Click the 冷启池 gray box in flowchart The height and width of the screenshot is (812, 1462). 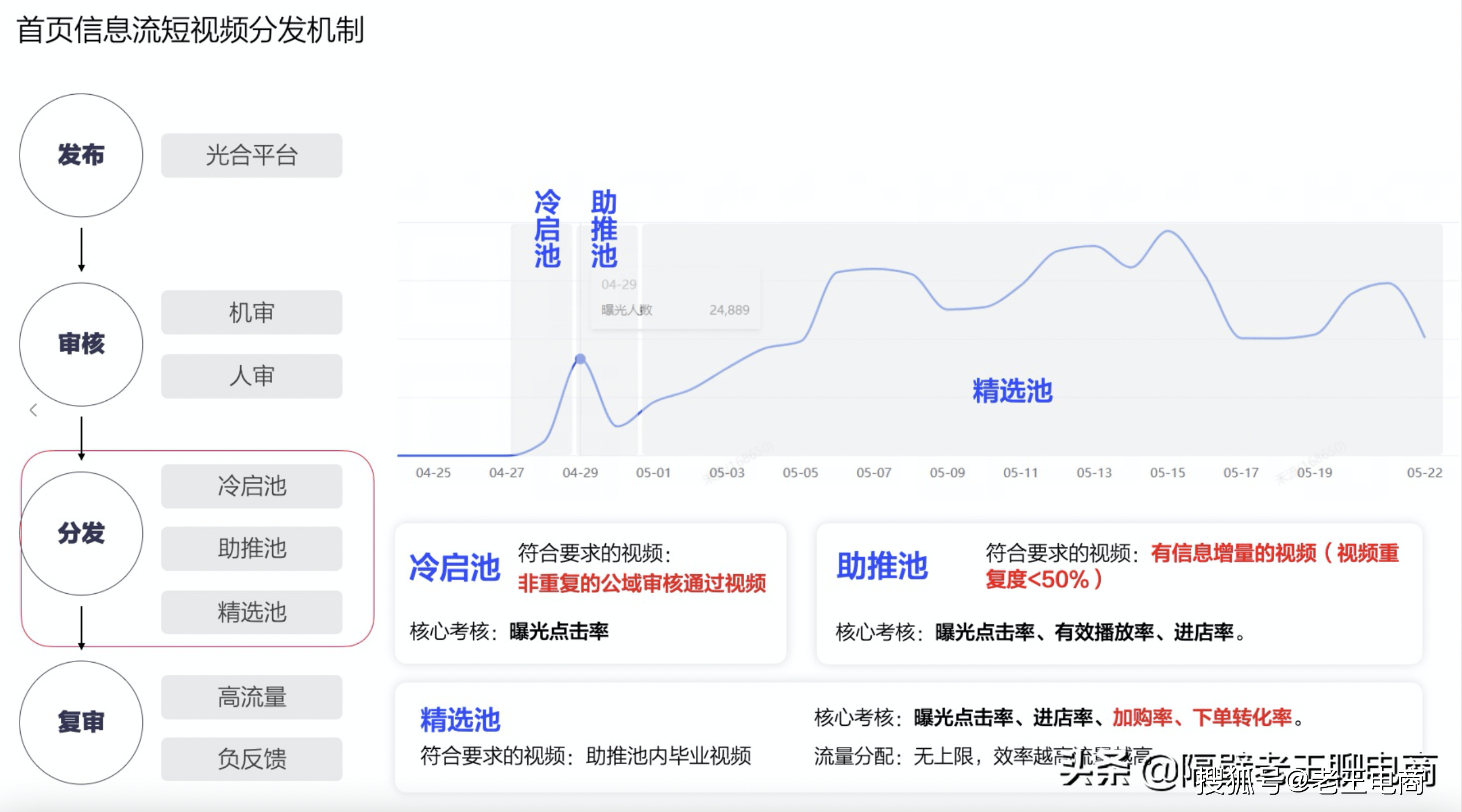click(252, 486)
